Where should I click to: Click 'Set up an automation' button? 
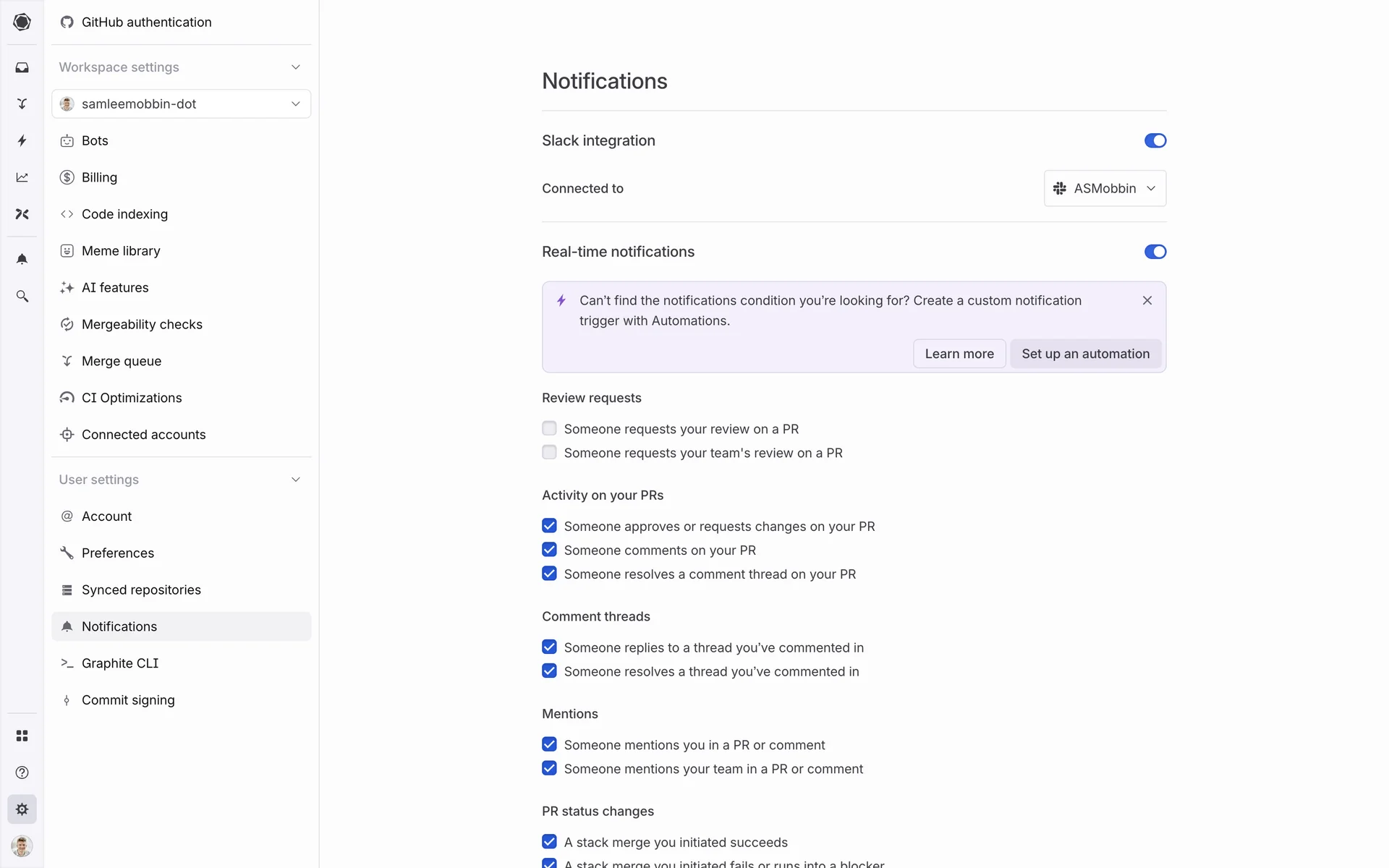[1084, 354]
